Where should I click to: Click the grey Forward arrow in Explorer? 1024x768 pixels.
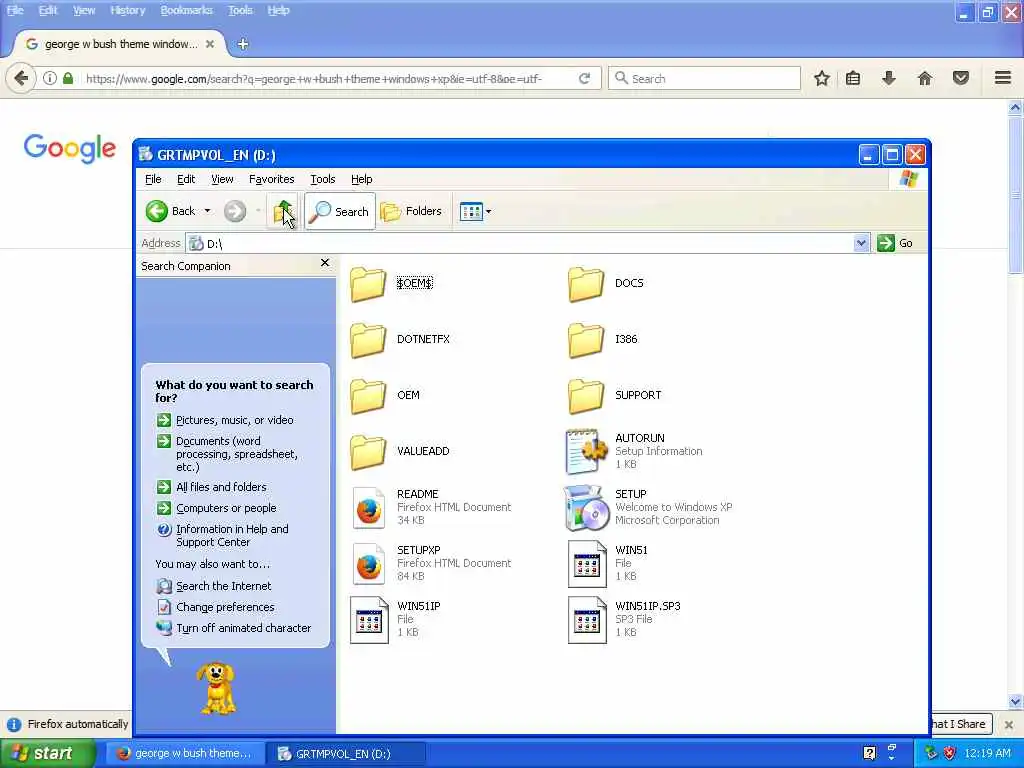click(x=235, y=211)
